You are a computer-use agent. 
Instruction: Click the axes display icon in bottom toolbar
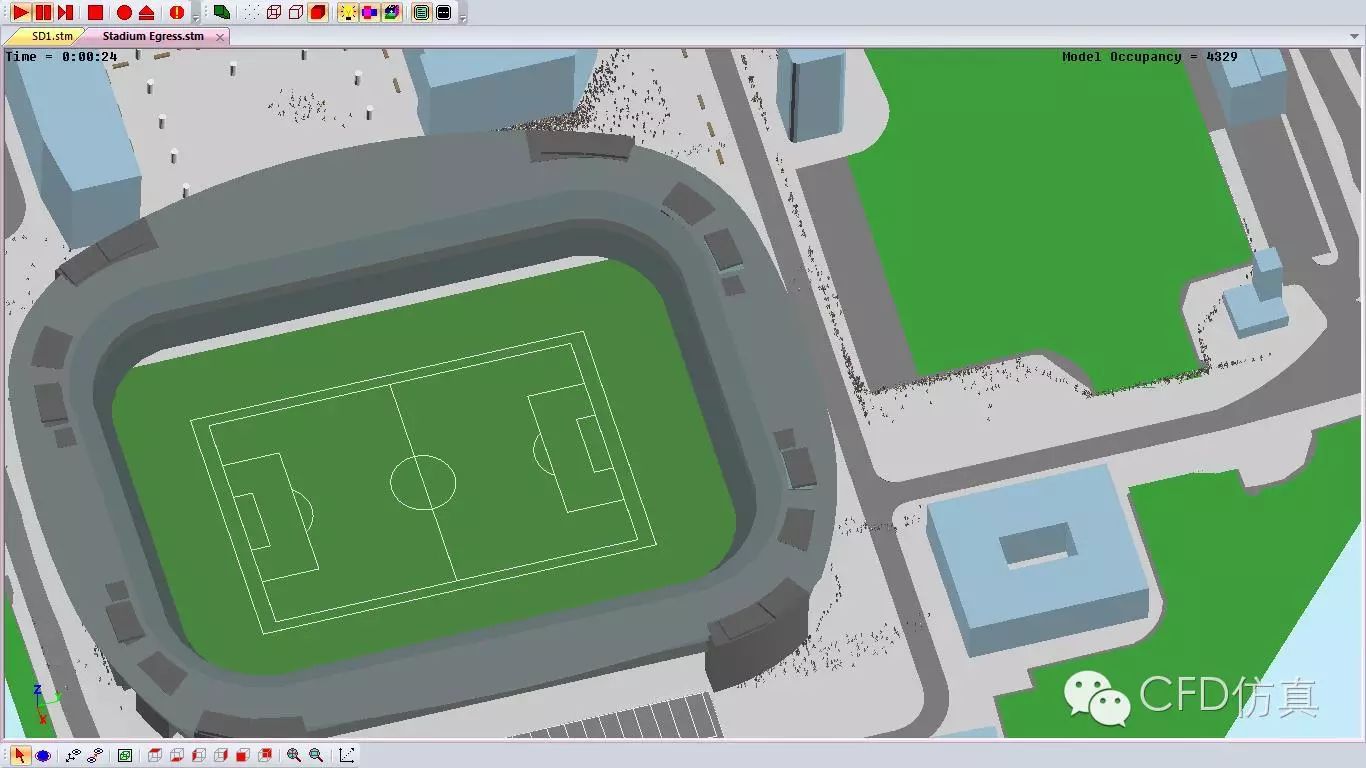[346, 755]
